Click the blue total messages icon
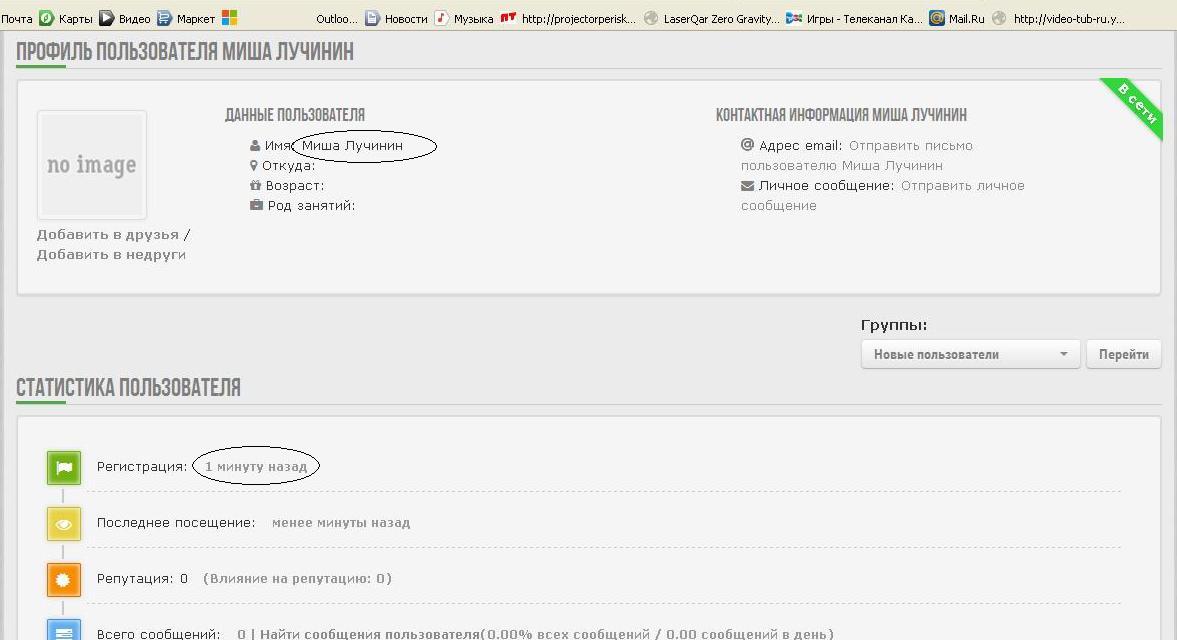The height and width of the screenshot is (640, 1177). [64, 632]
